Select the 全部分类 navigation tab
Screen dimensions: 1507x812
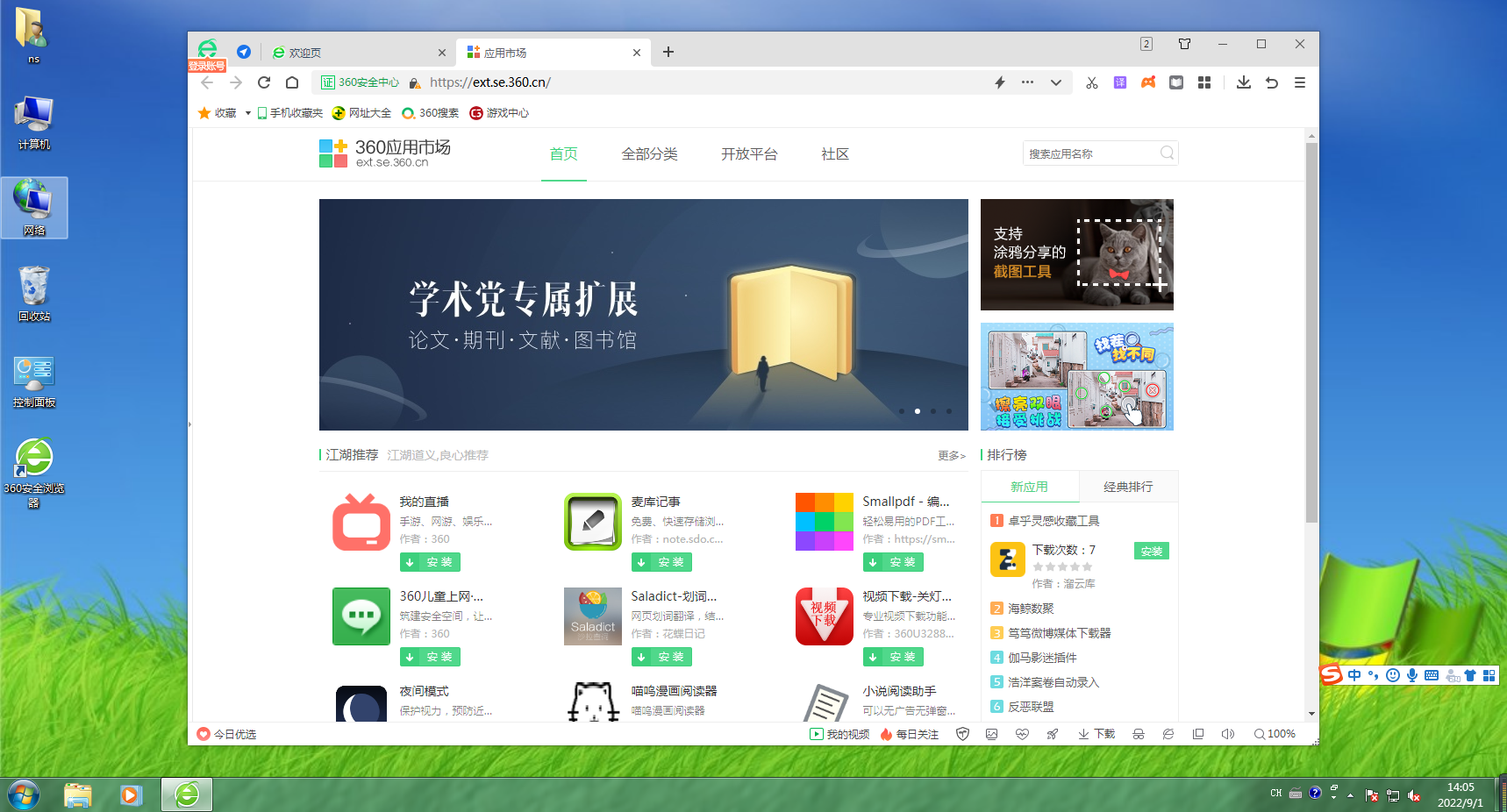coord(650,154)
